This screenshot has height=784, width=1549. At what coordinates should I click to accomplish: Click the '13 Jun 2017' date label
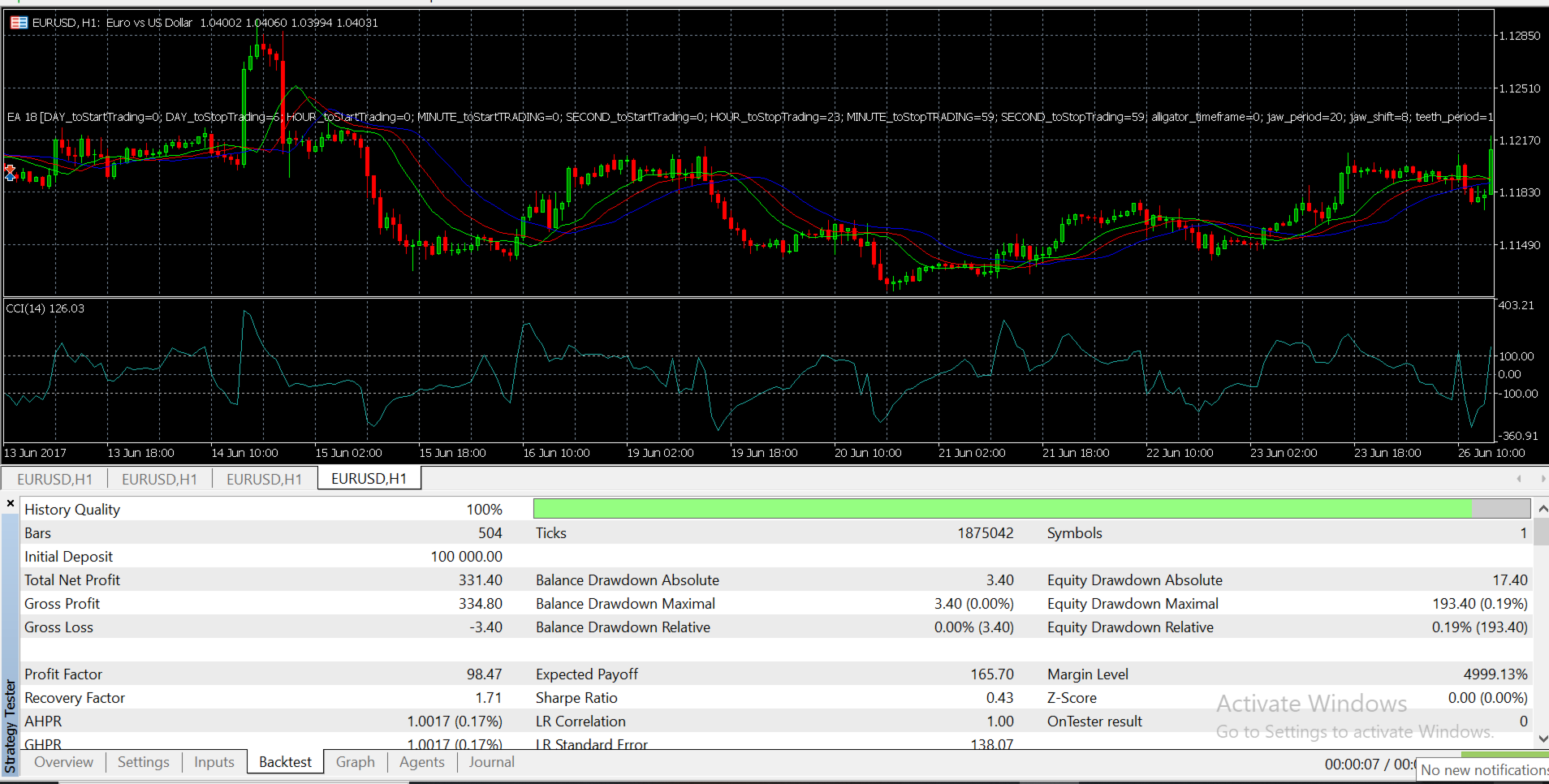click(36, 453)
